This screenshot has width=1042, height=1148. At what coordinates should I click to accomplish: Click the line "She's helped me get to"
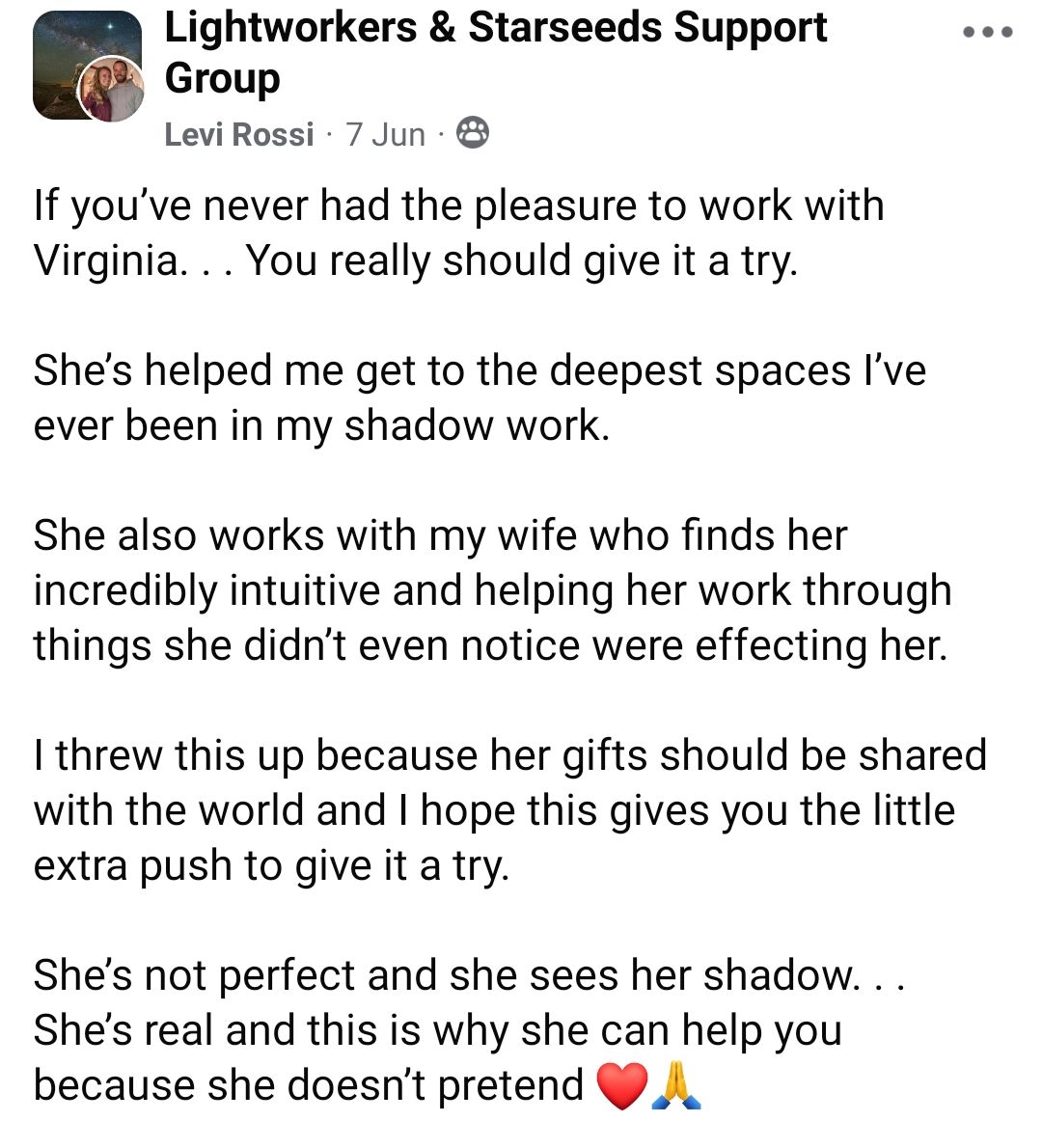pos(479,371)
